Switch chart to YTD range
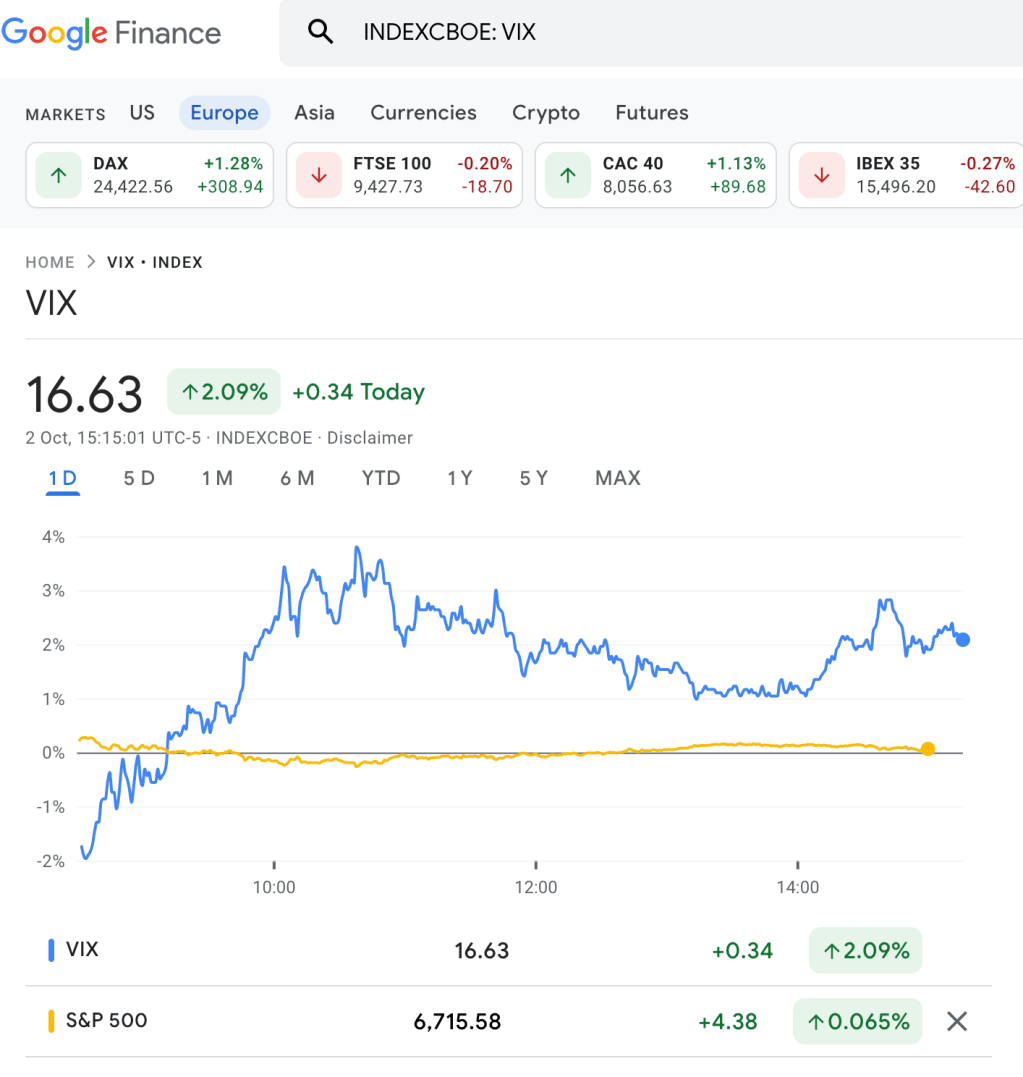Screen dimensions: 1023x1077 pos(381,478)
